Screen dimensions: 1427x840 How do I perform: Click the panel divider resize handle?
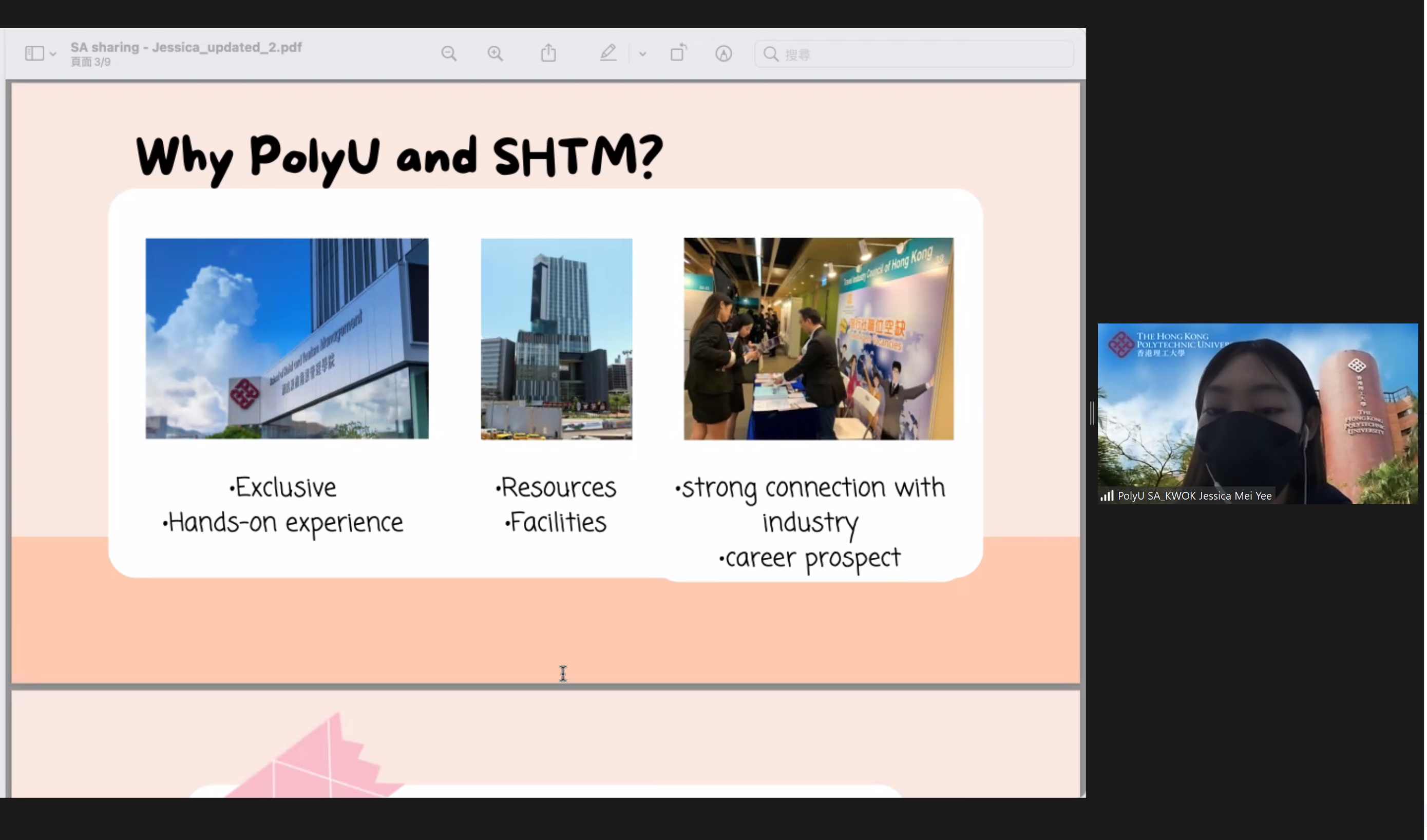(x=1092, y=413)
